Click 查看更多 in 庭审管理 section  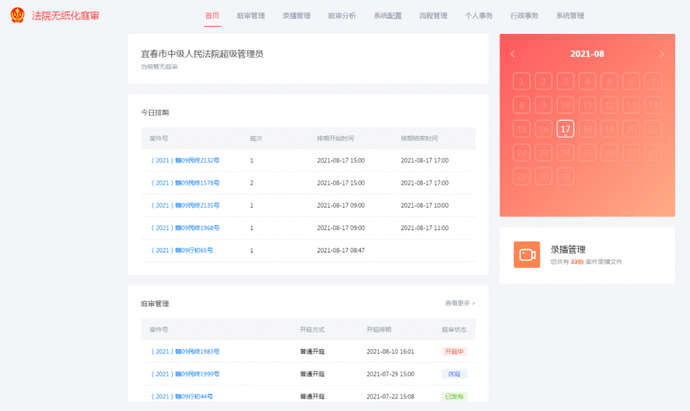[x=460, y=303]
